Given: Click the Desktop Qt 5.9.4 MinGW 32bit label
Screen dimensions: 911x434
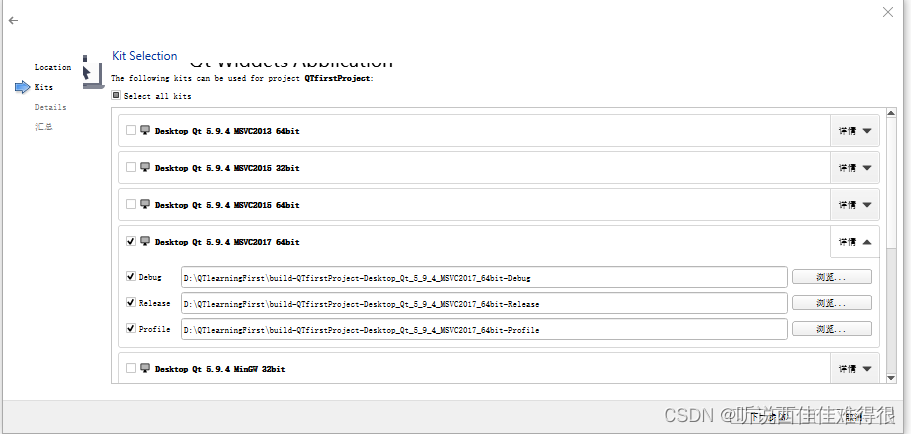Looking at the screenshot, I should (x=220, y=369).
